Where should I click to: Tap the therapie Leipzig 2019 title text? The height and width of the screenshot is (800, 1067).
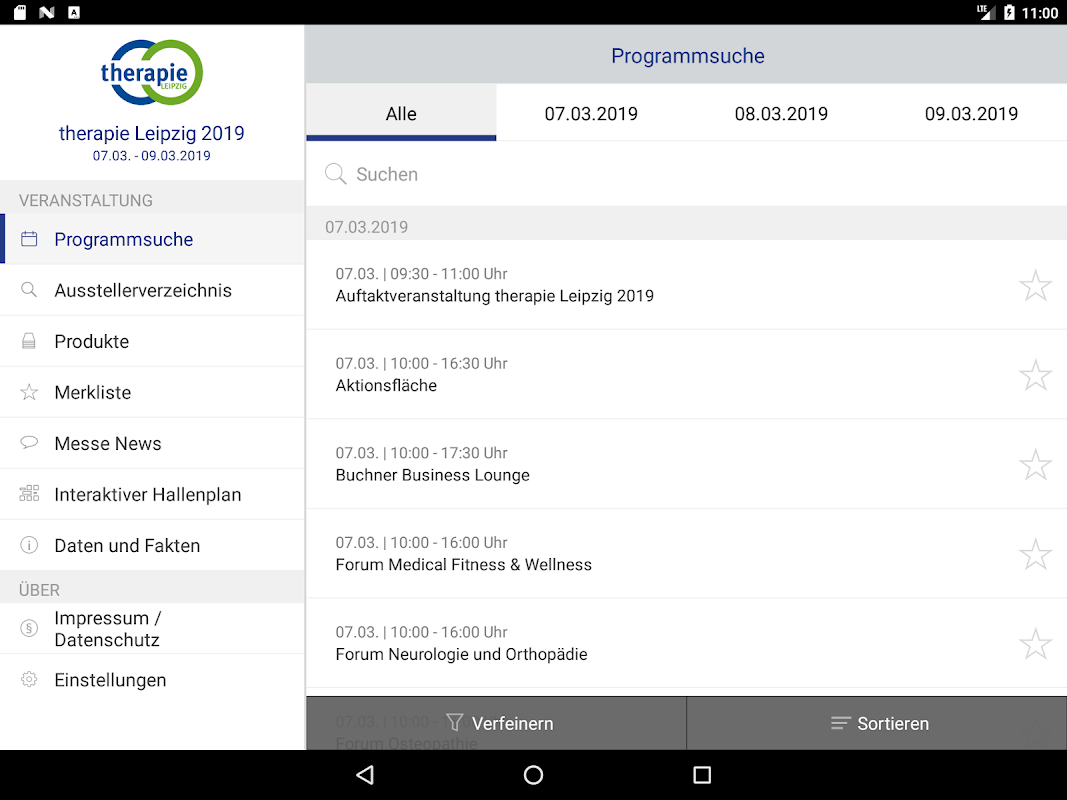[x=152, y=133]
